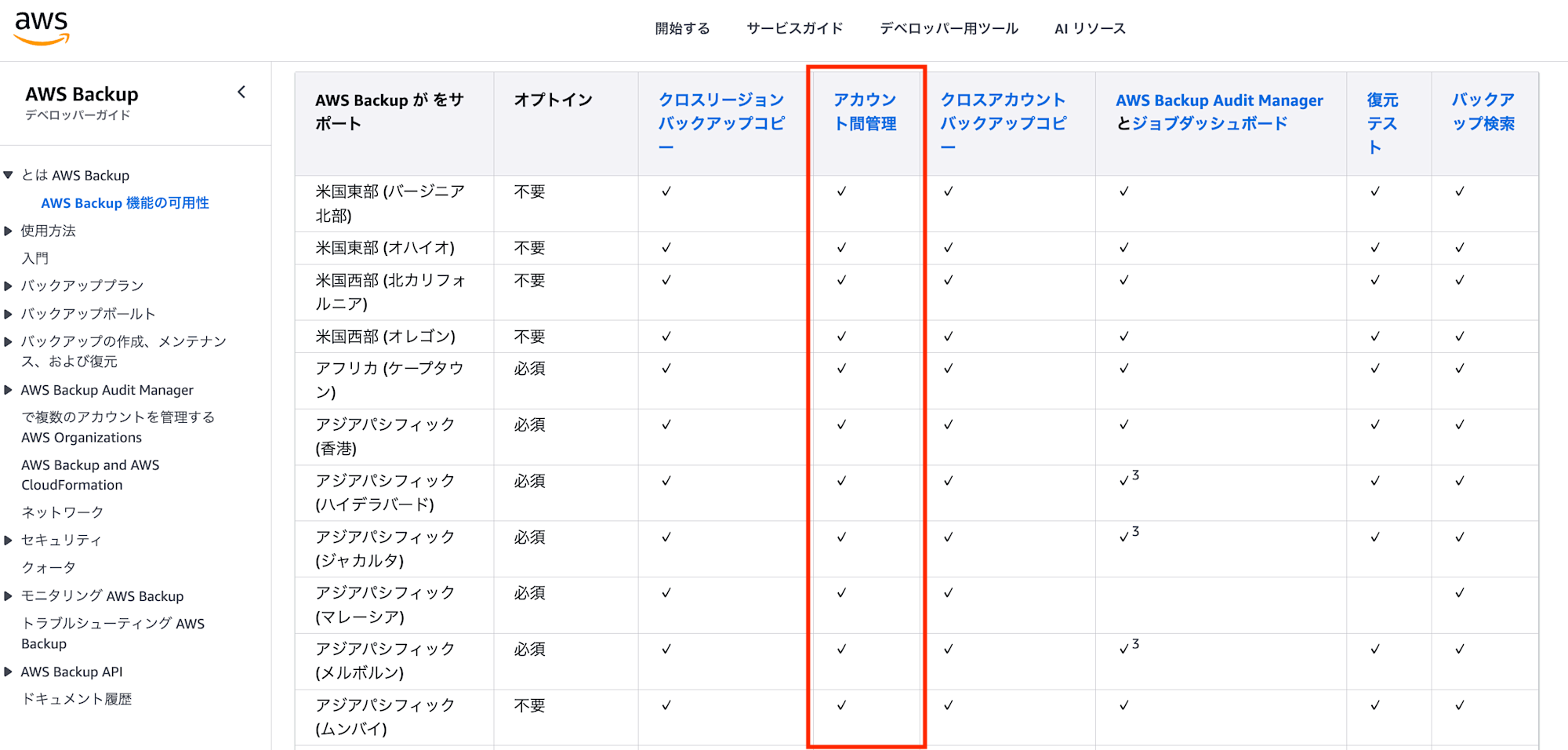The width and height of the screenshot is (1568, 750).
Task: Click the 米国西部 (オレゴン) row label
Action: click(385, 337)
